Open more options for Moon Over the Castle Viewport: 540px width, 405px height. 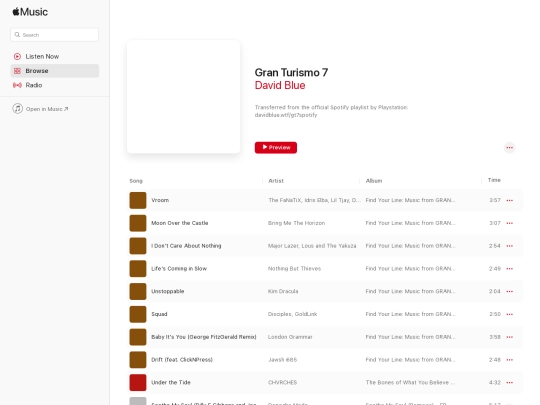tap(509, 223)
